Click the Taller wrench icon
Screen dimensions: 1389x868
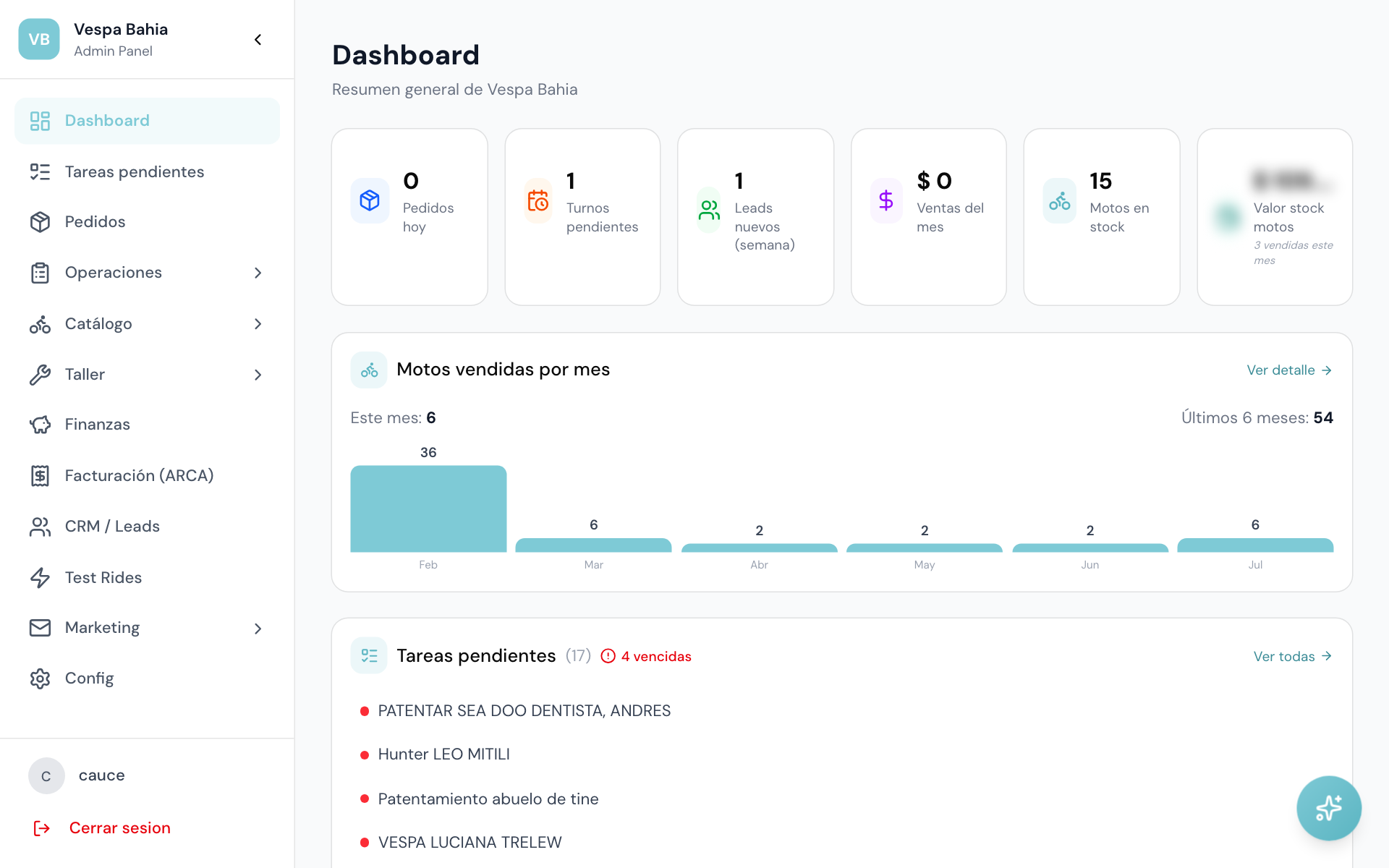coord(40,375)
